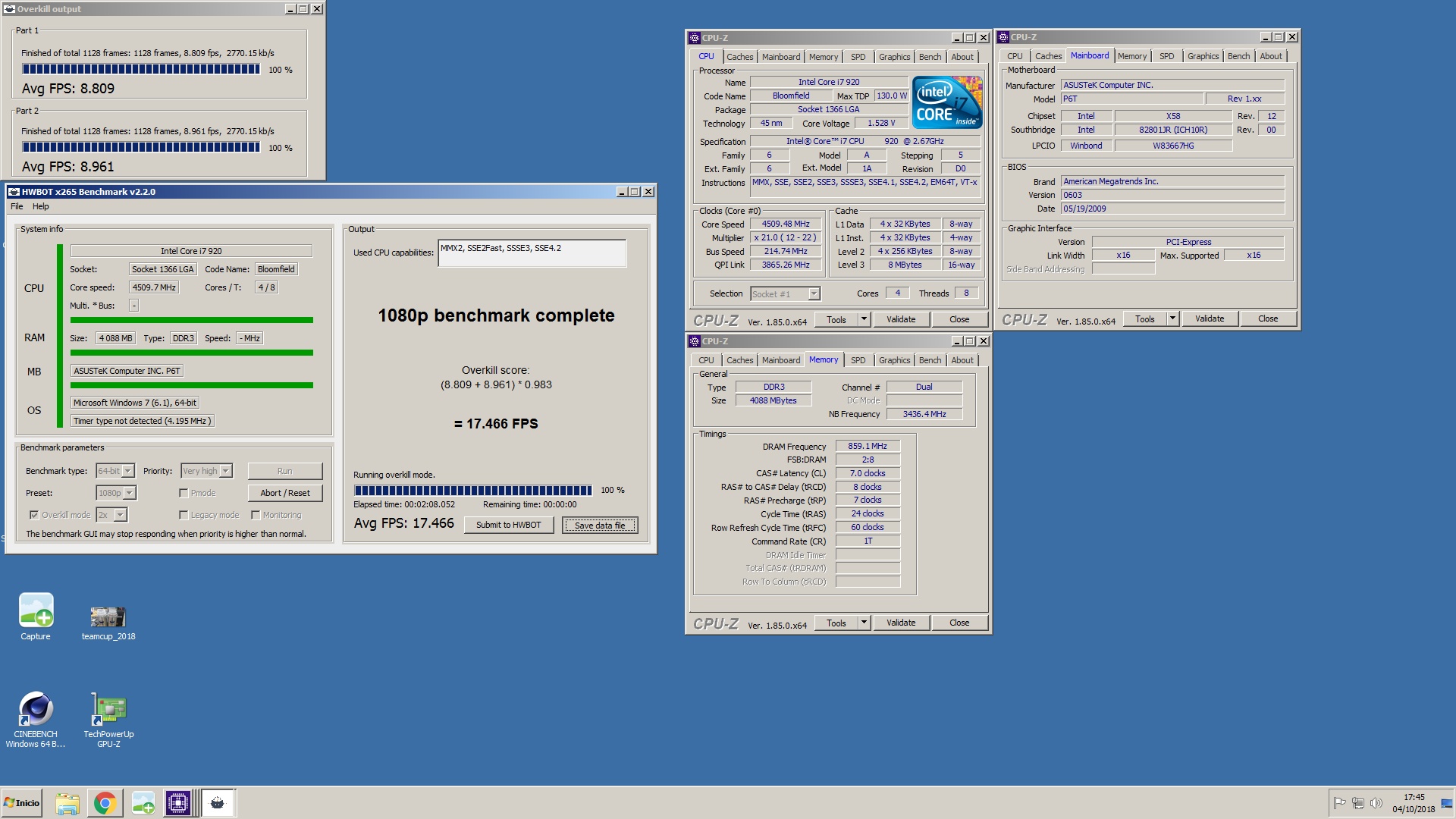Open the Capture desktop shortcut

coord(36,617)
